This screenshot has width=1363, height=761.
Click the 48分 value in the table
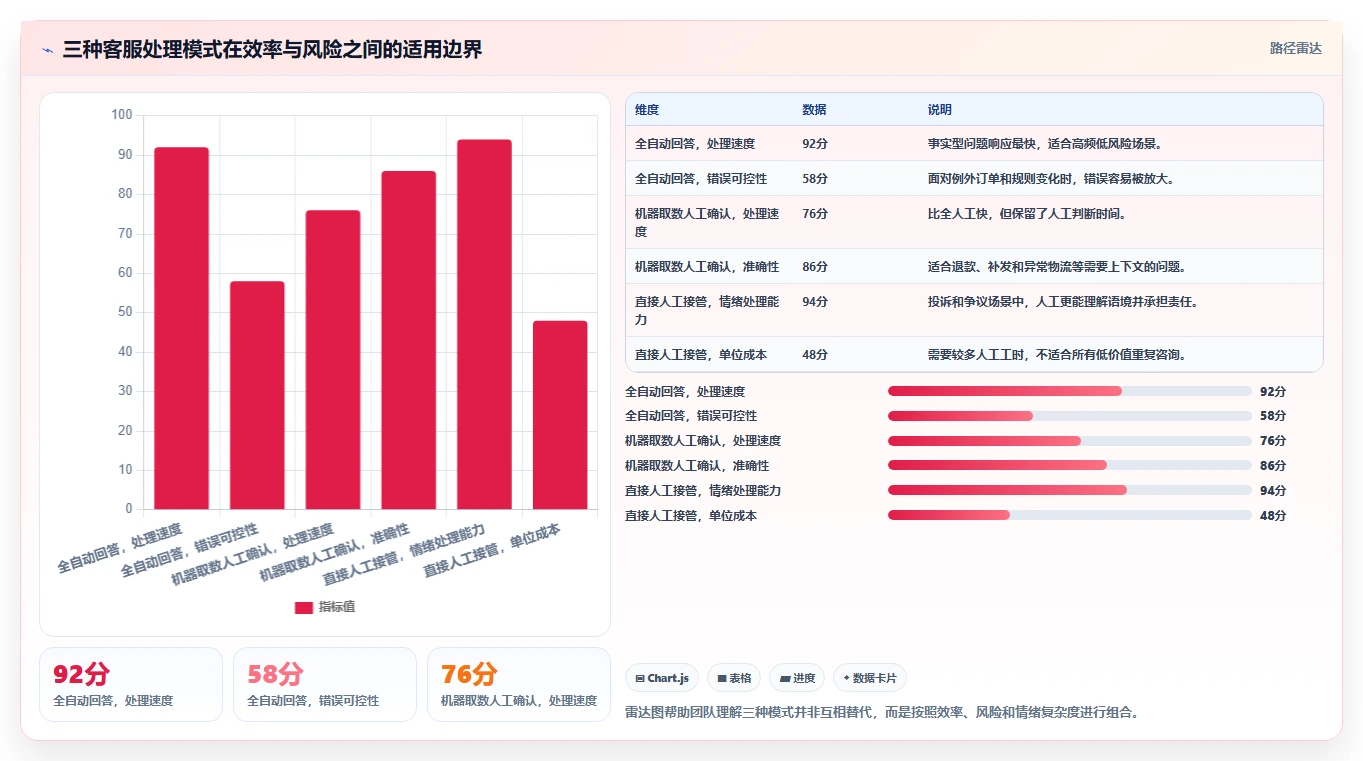click(x=815, y=355)
